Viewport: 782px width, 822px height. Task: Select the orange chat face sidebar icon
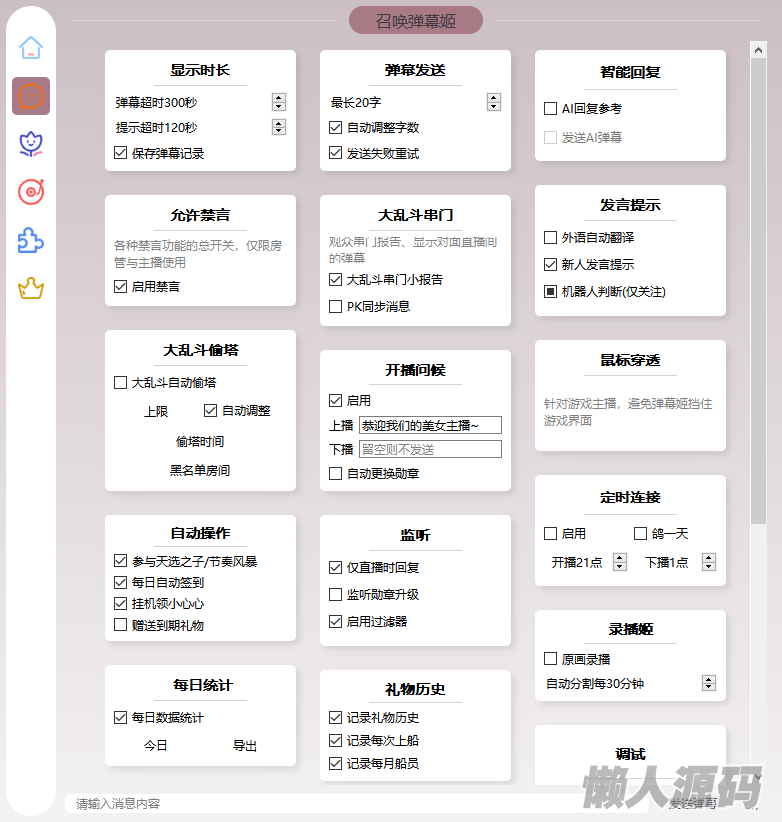tap(31, 96)
